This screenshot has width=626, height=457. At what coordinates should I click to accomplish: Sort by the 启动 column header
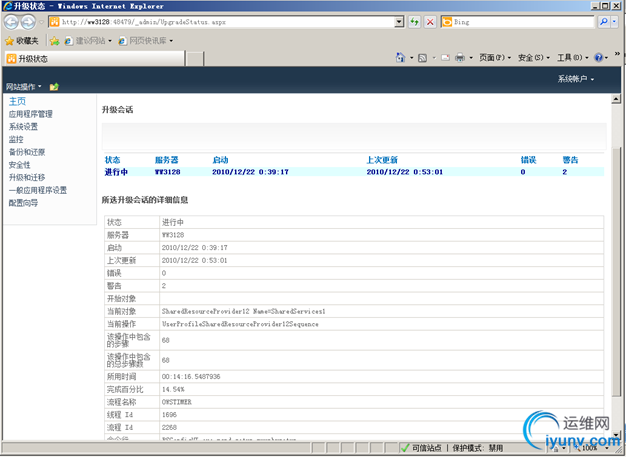(x=220, y=160)
